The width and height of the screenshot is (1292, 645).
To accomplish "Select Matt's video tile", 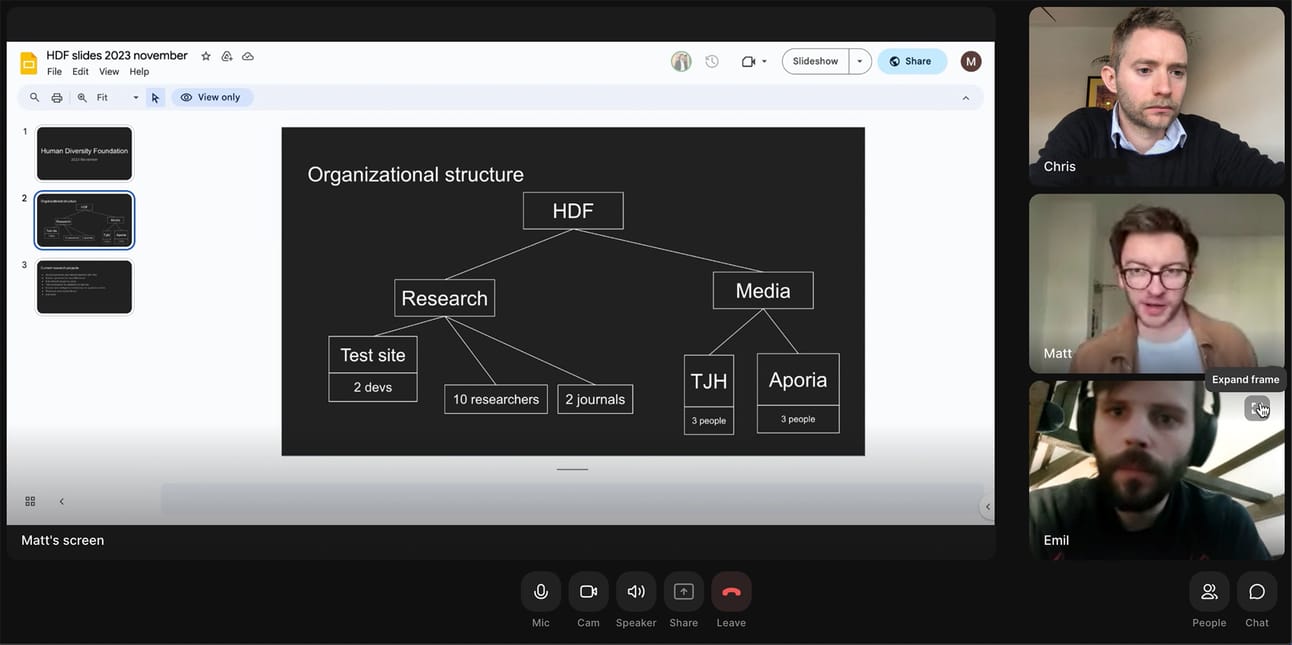I will (1156, 283).
